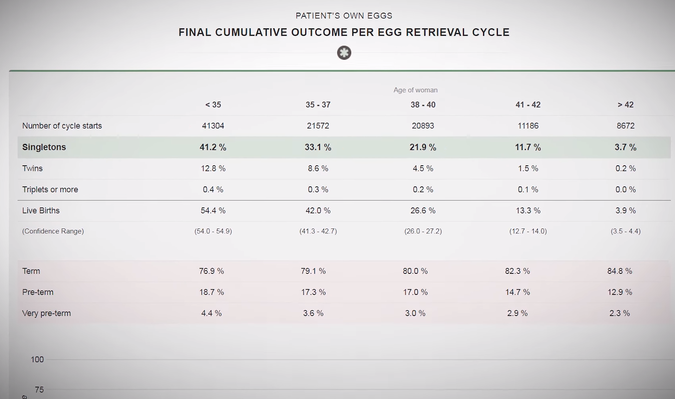Click the < 35 age column header
The width and height of the screenshot is (675, 399).
point(213,105)
